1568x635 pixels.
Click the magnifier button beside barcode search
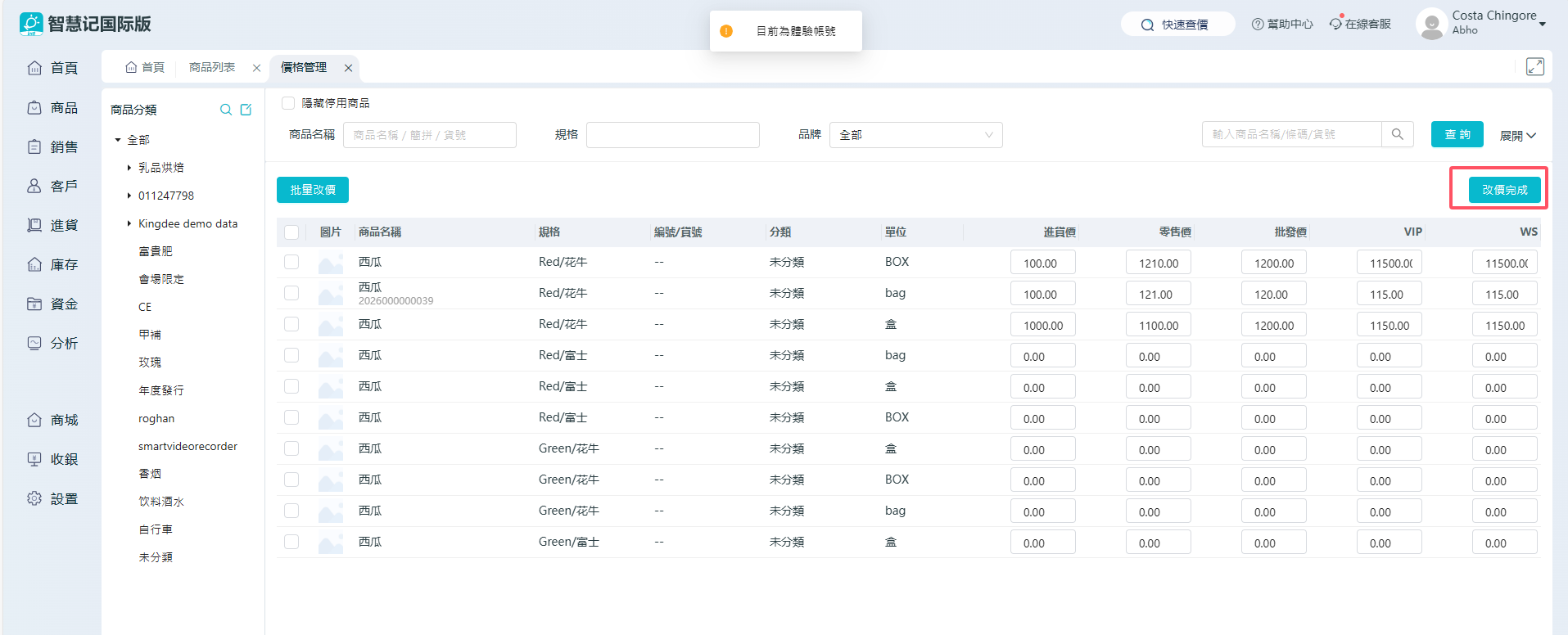[x=1397, y=134]
